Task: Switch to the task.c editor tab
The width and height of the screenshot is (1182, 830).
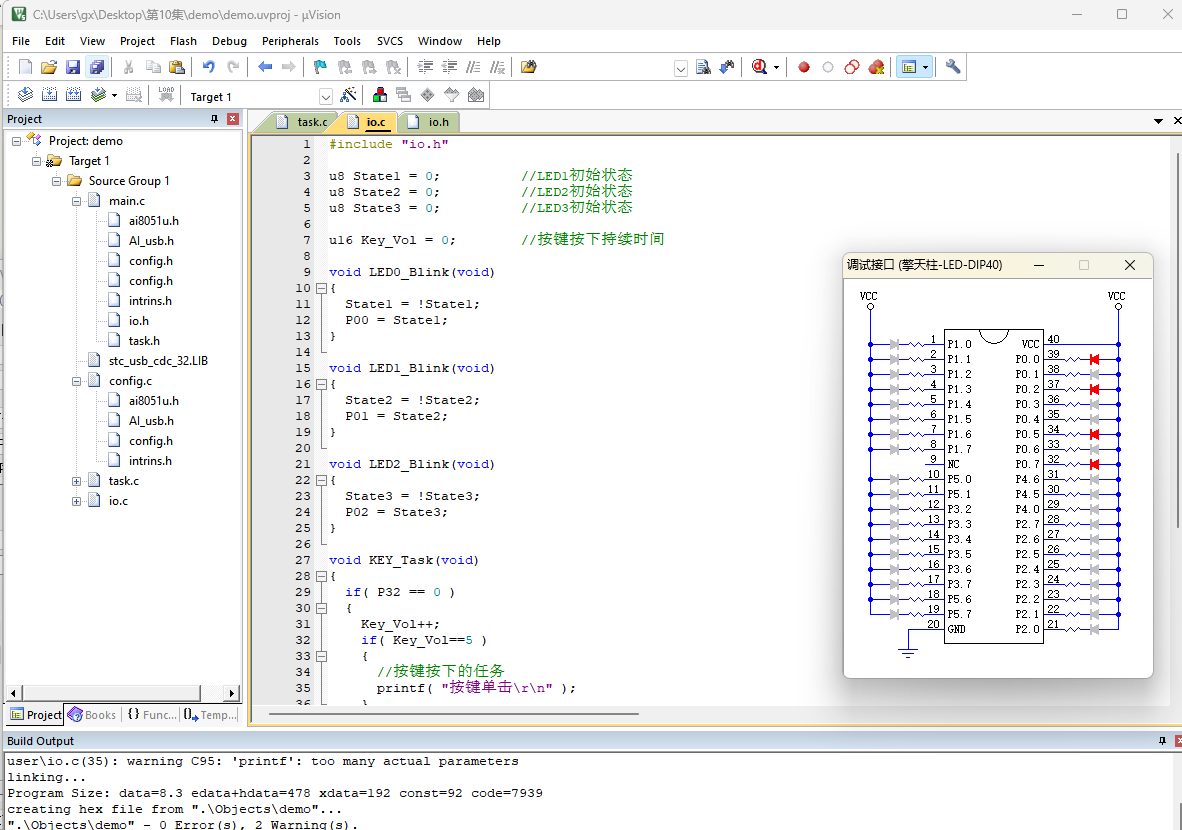Action: [x=302, y=122]
